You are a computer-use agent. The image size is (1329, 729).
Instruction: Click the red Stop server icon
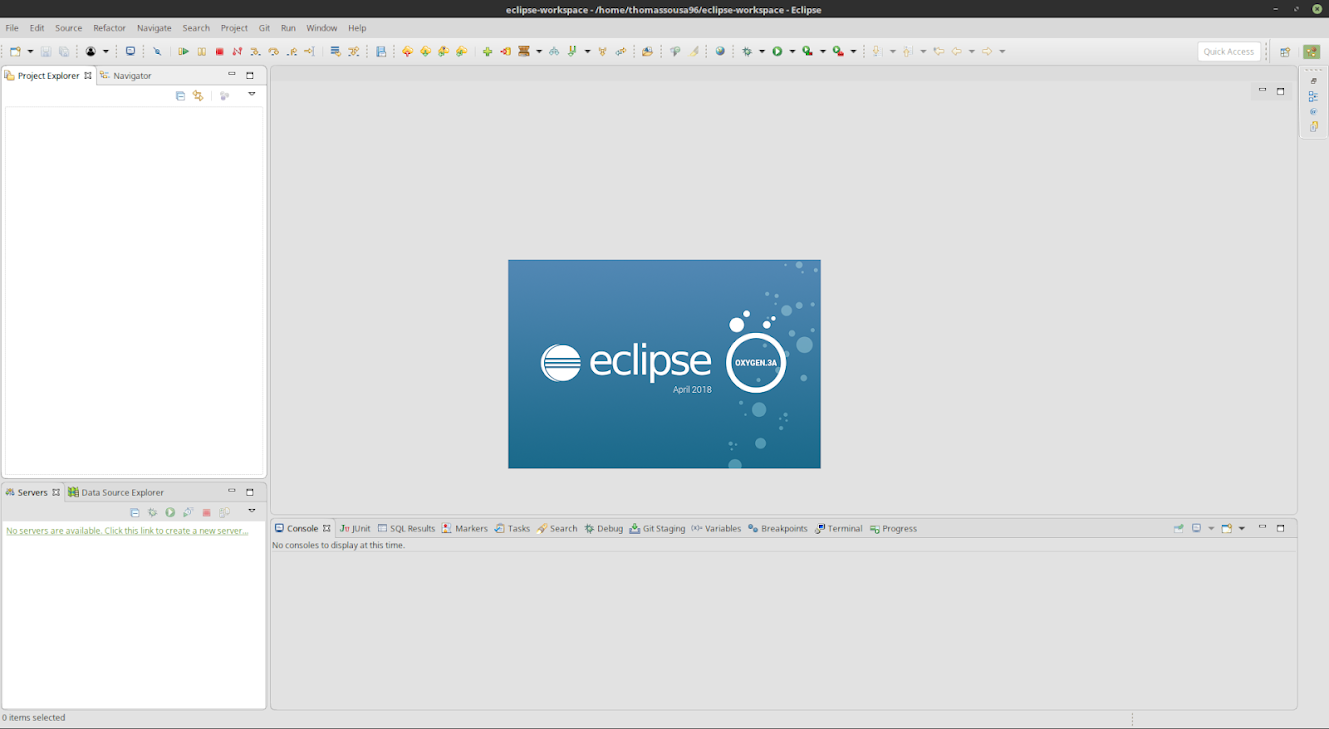[x=206, y=513]
